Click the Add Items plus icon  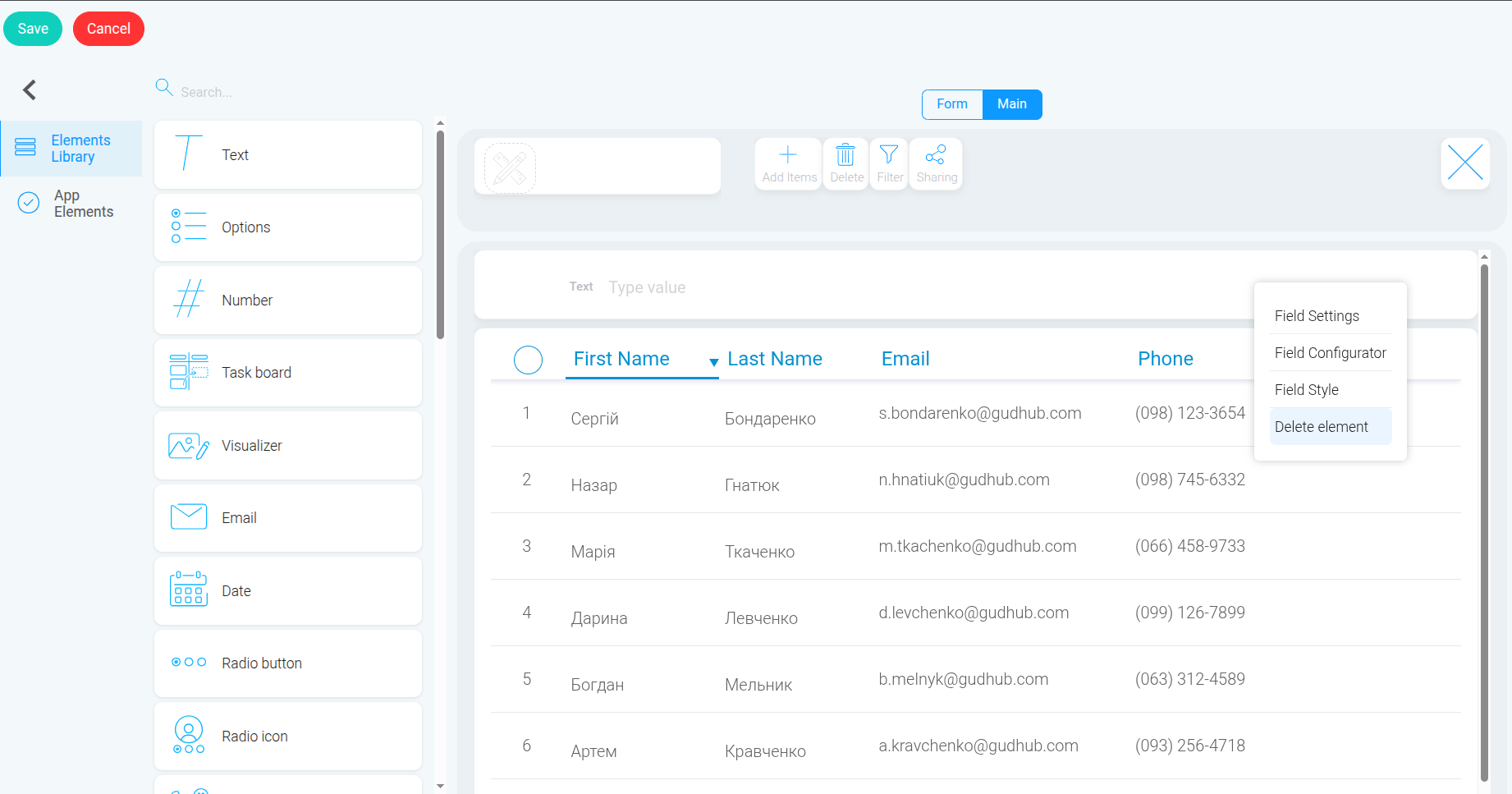pyautogui.click(x=788, y=154)
